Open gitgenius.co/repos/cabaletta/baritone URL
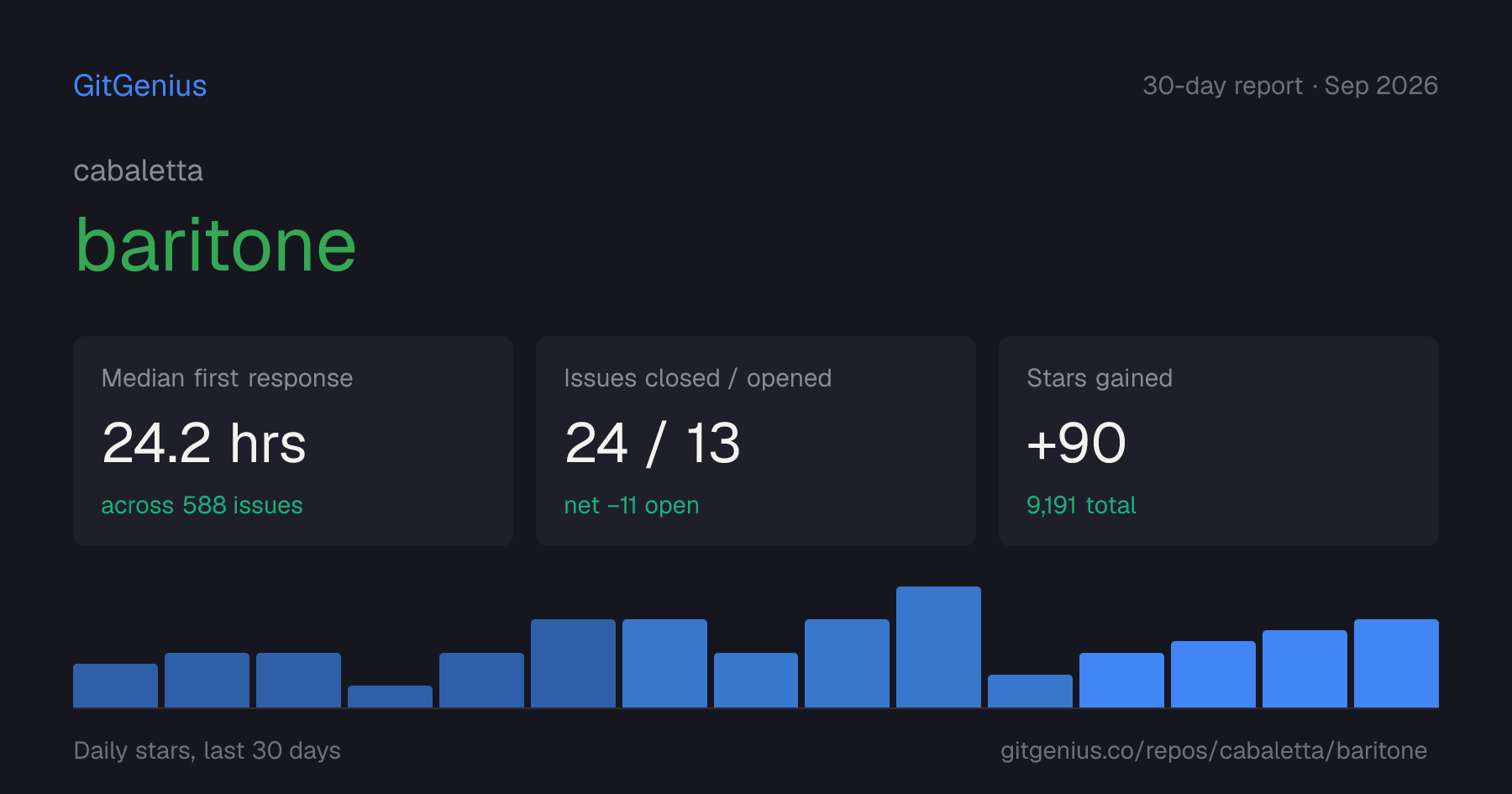The height and width of the screenshot is (794, 1512). click(1214, 750)
